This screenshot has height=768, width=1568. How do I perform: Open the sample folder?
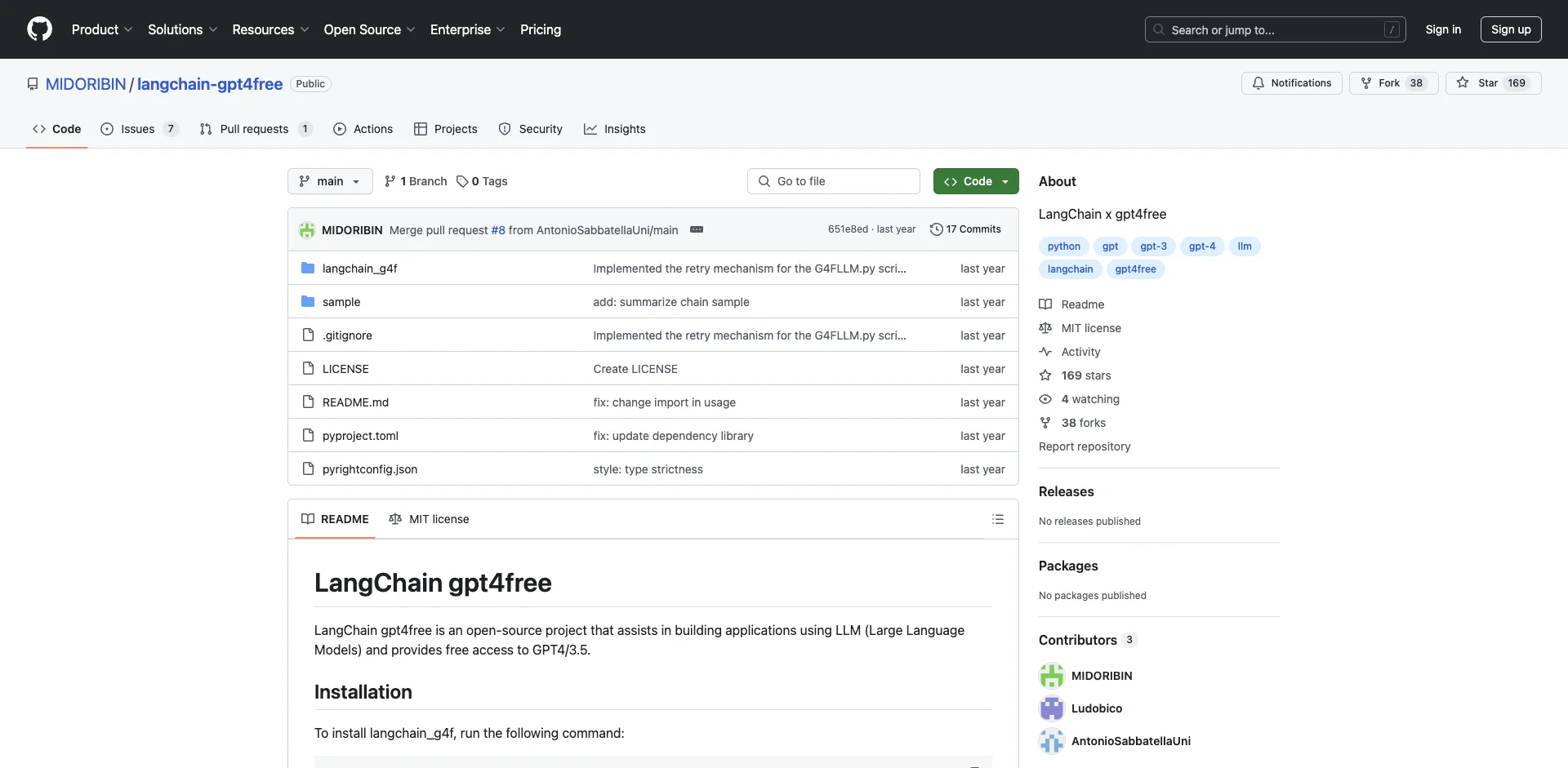[341, 302]
